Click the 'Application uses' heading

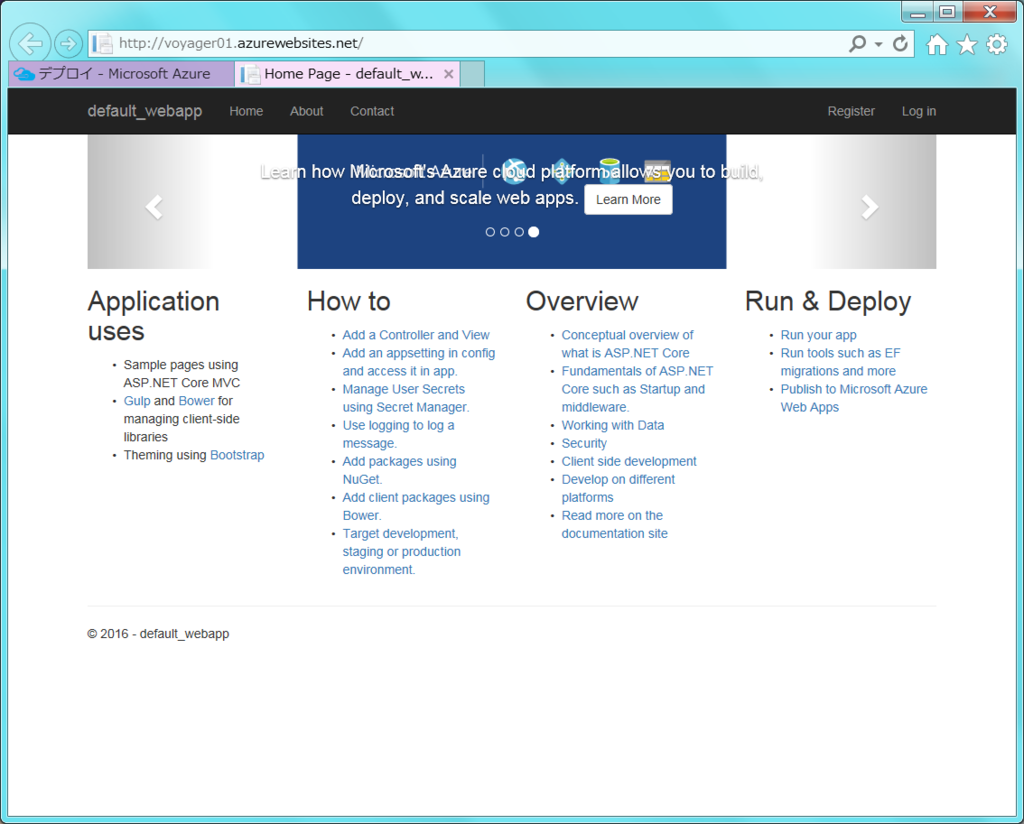[x=153, y=316]
